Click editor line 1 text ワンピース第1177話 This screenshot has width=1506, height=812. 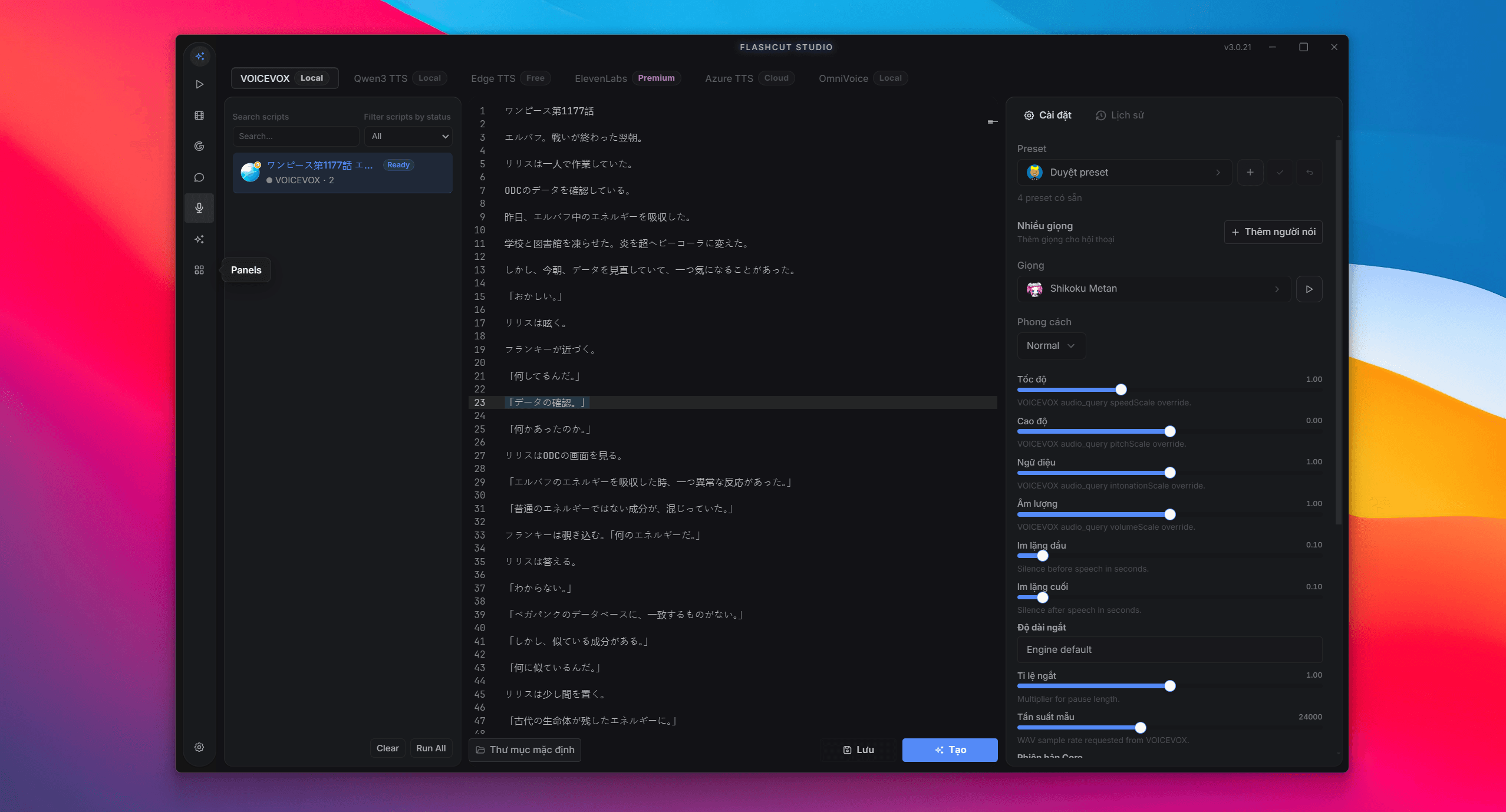pyautogui.click(x=549, y=111)
